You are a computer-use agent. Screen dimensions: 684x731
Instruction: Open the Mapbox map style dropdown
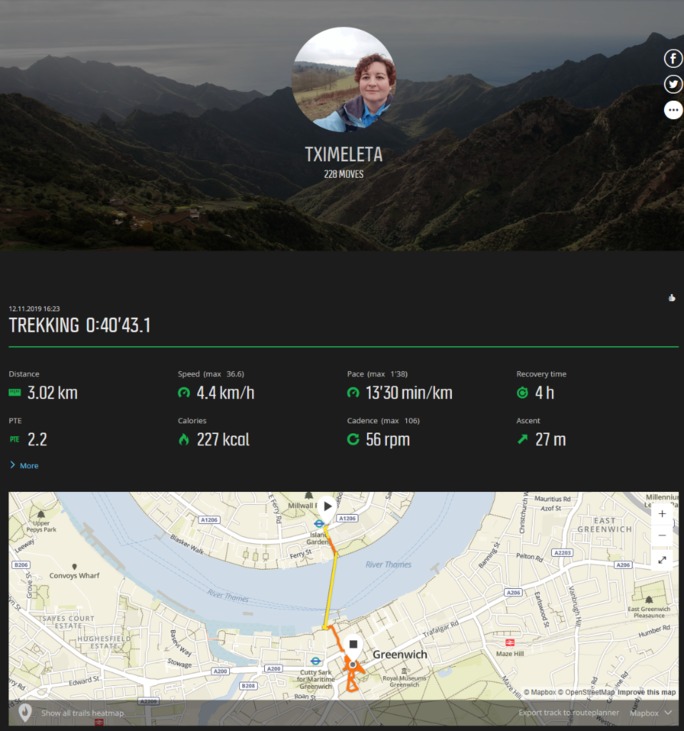click(x=650, y=713)
